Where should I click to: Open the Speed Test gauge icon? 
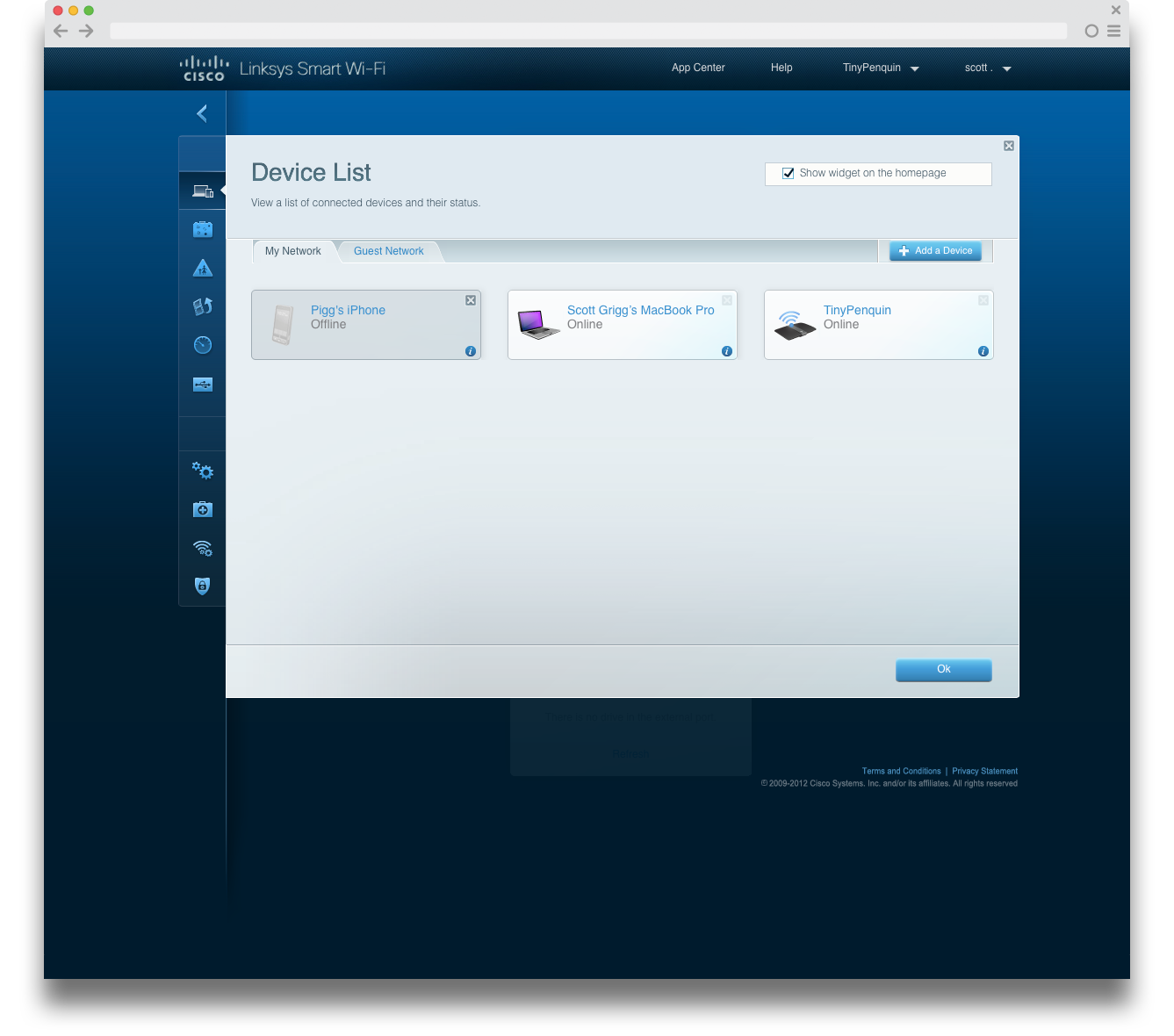tap(203, 345)
